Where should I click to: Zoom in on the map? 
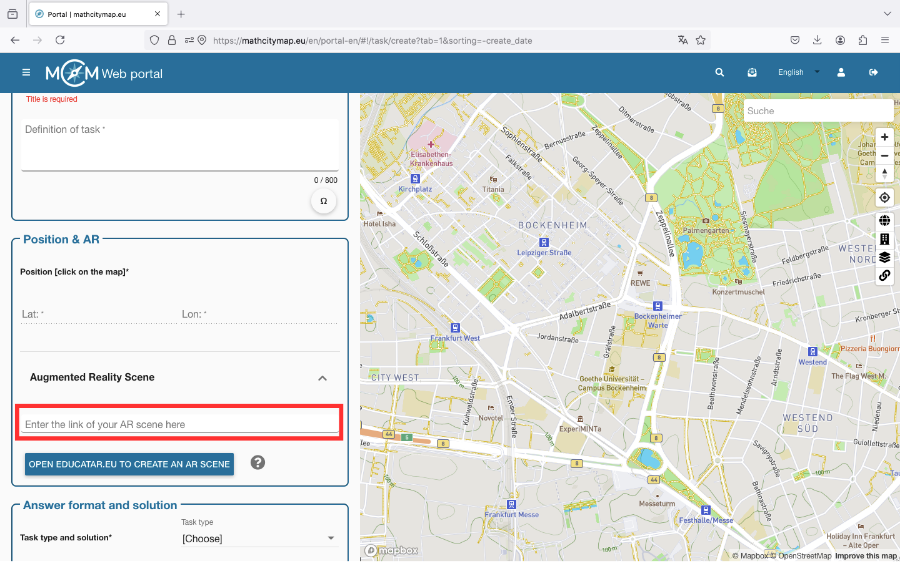tap(884, 137)
